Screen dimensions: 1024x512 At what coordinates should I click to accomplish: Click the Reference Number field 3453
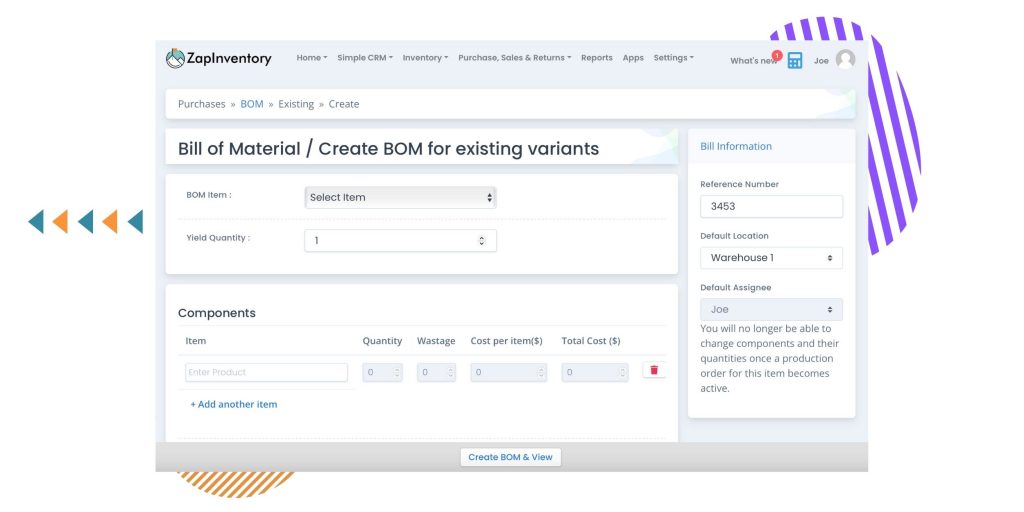point(771,206)
